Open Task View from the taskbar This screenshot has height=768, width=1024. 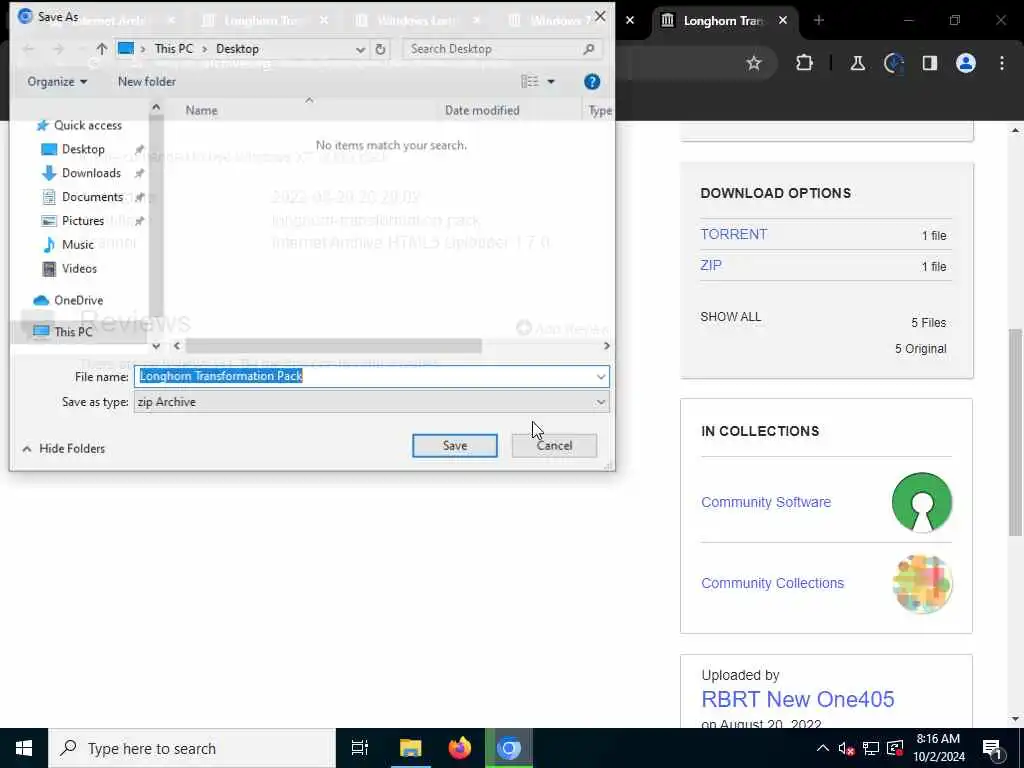coord(359,748)
